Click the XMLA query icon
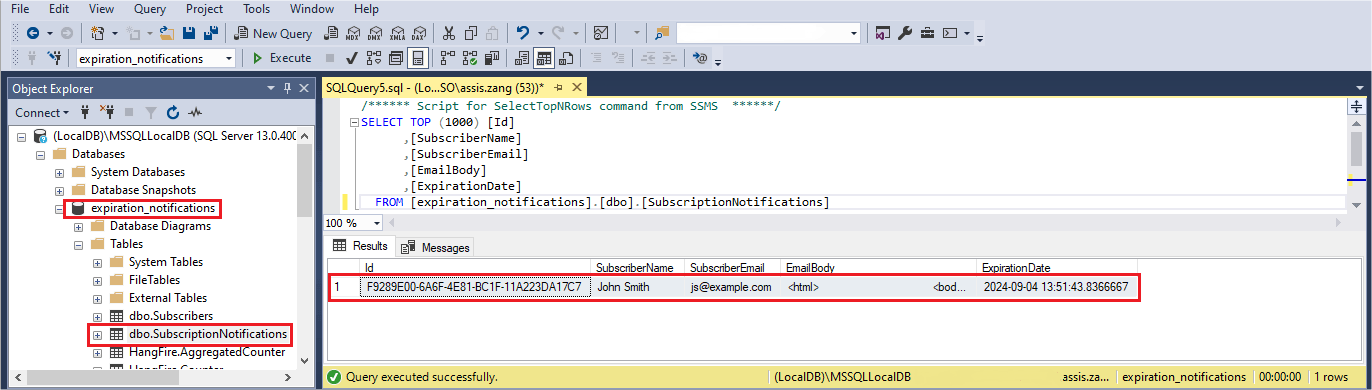Screen dimensions: 1372x390 pyautogui.click(x=396, y=33)
